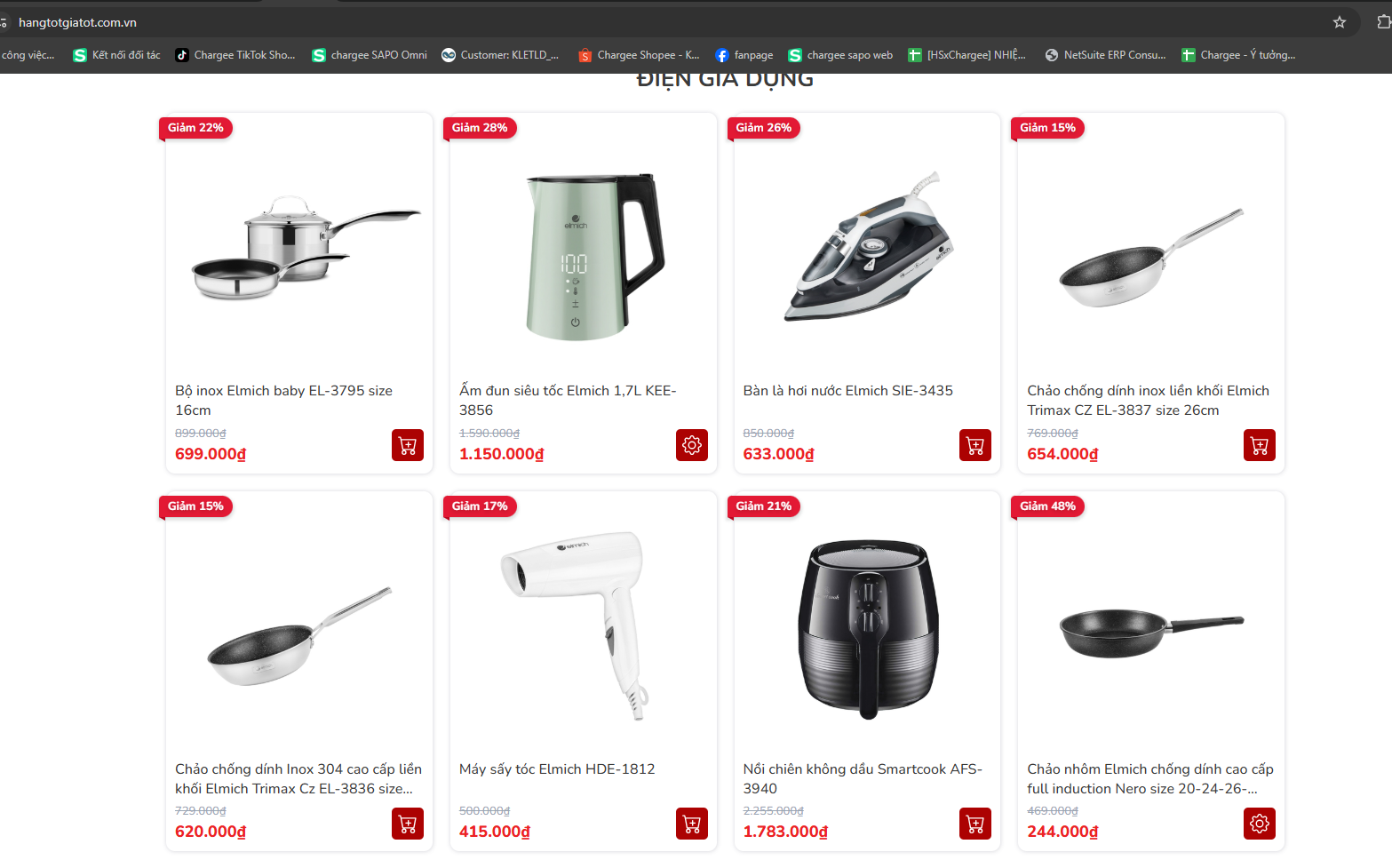This screenshot has height=868, width=1392.
Task: Open the fanpage Facebook bookmark
Action: coord(744,55)
